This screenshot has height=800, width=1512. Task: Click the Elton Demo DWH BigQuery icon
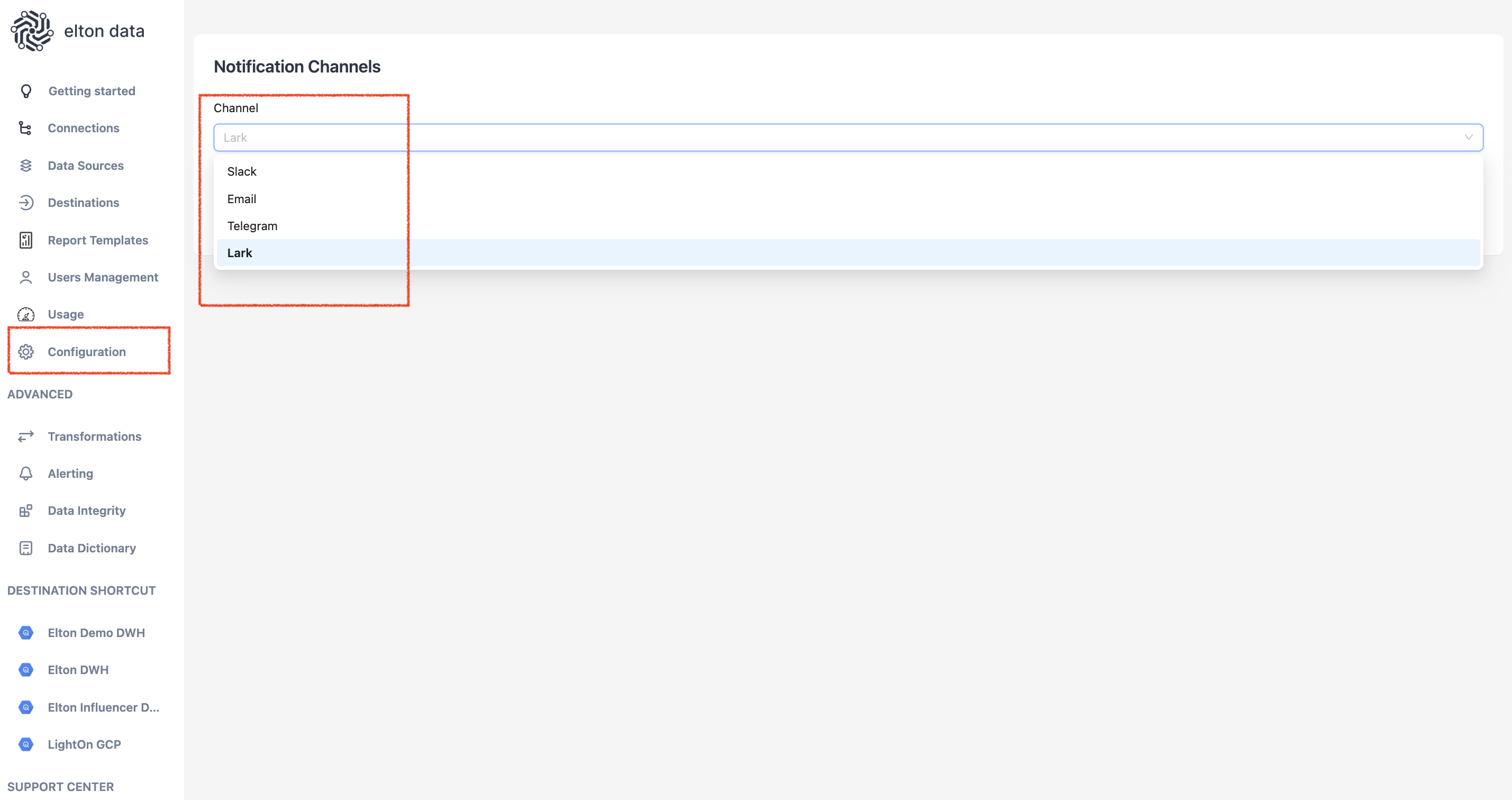click(x=26, y=633)
